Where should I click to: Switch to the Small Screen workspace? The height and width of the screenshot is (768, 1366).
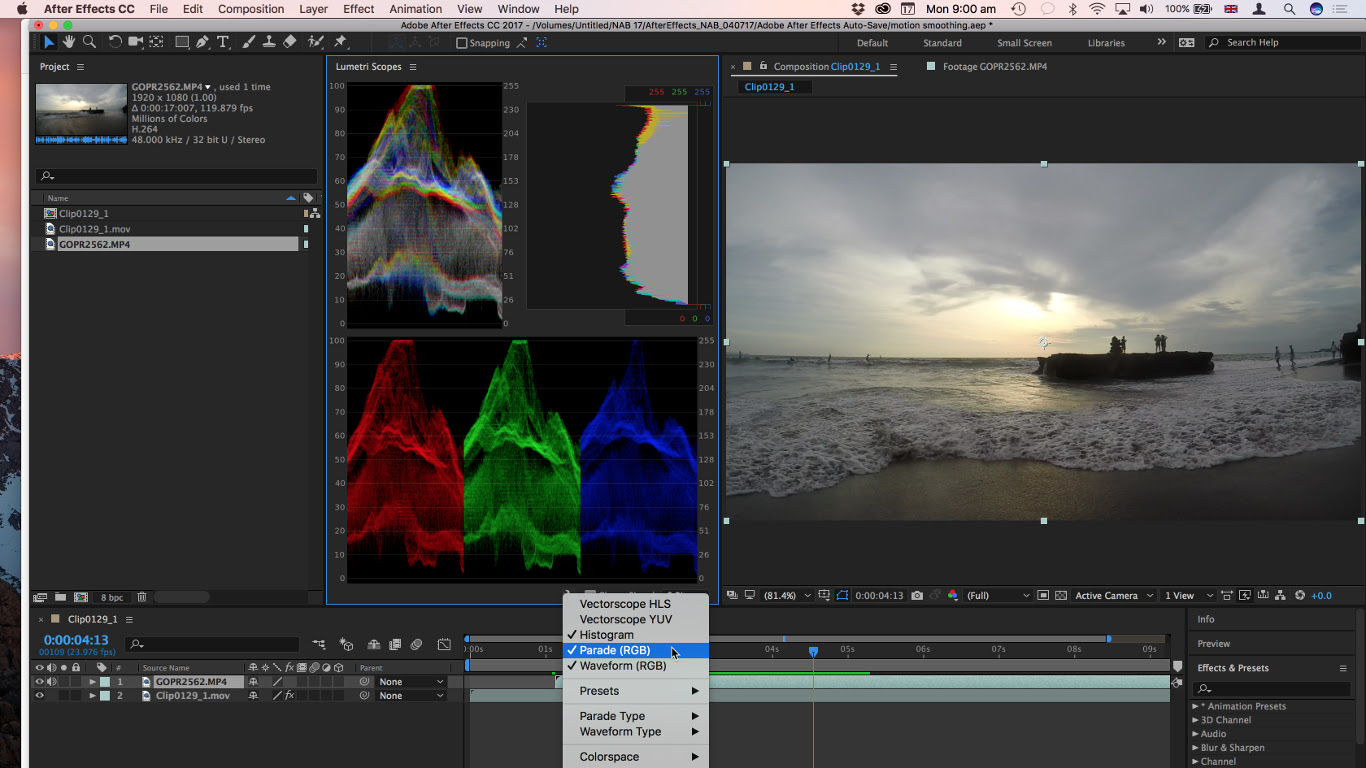pyautogui.click(x=1024, y=43)
